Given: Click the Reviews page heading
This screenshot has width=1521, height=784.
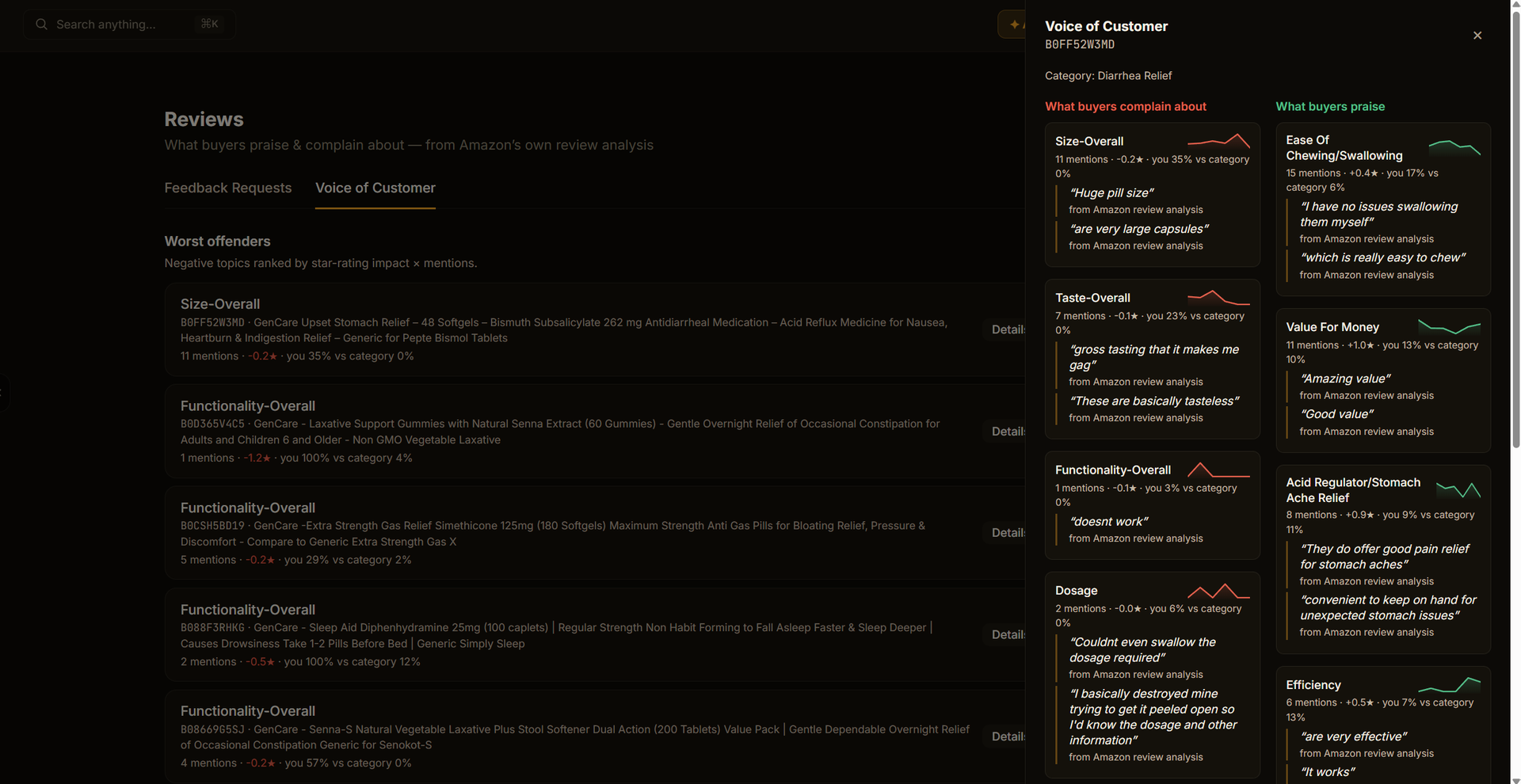Looking at the screenshot, I should point(204,120).
